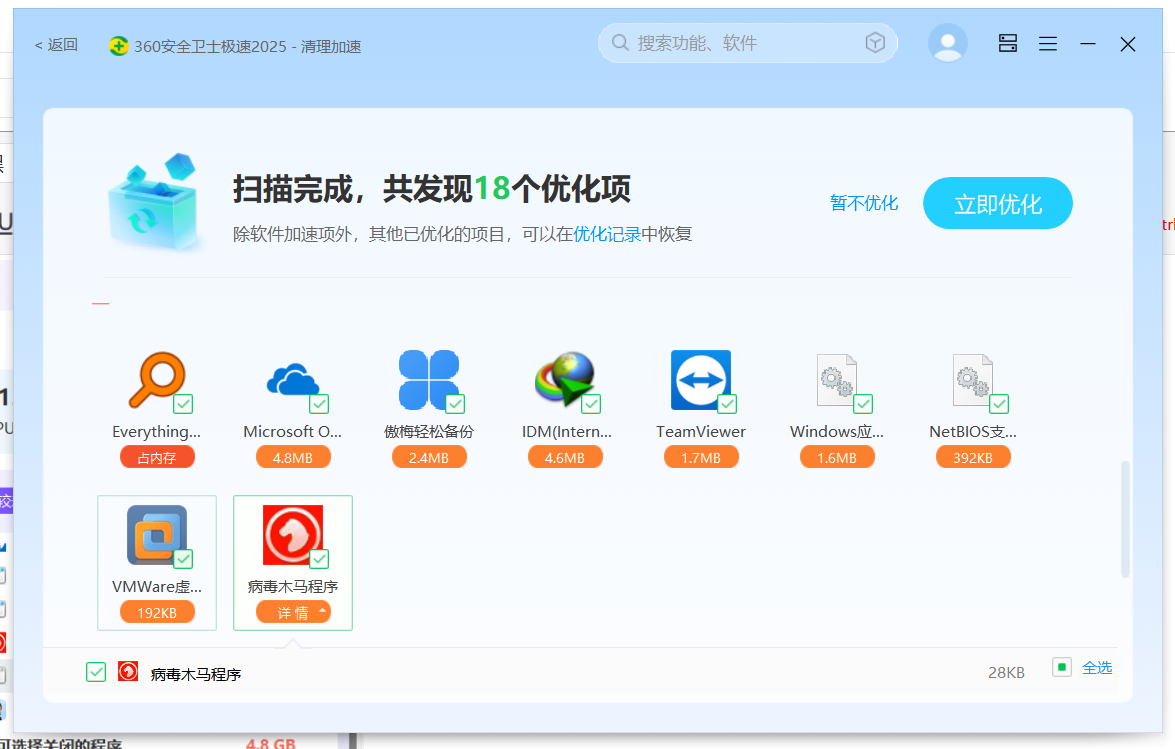The width and height of the screenshot is (1175, 749).
Task: Click the NetBIOS支... service gear icon
Action: tap(973, 380)
